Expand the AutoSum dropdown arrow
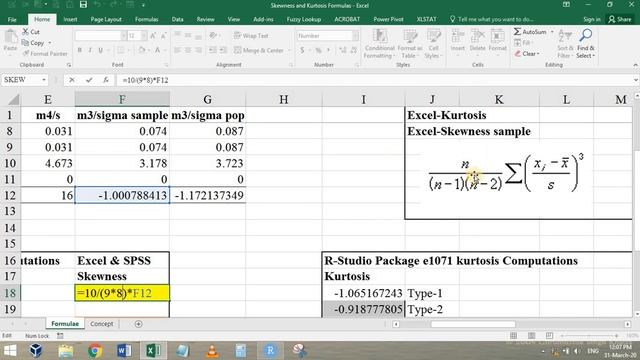 tap(552, 31)
